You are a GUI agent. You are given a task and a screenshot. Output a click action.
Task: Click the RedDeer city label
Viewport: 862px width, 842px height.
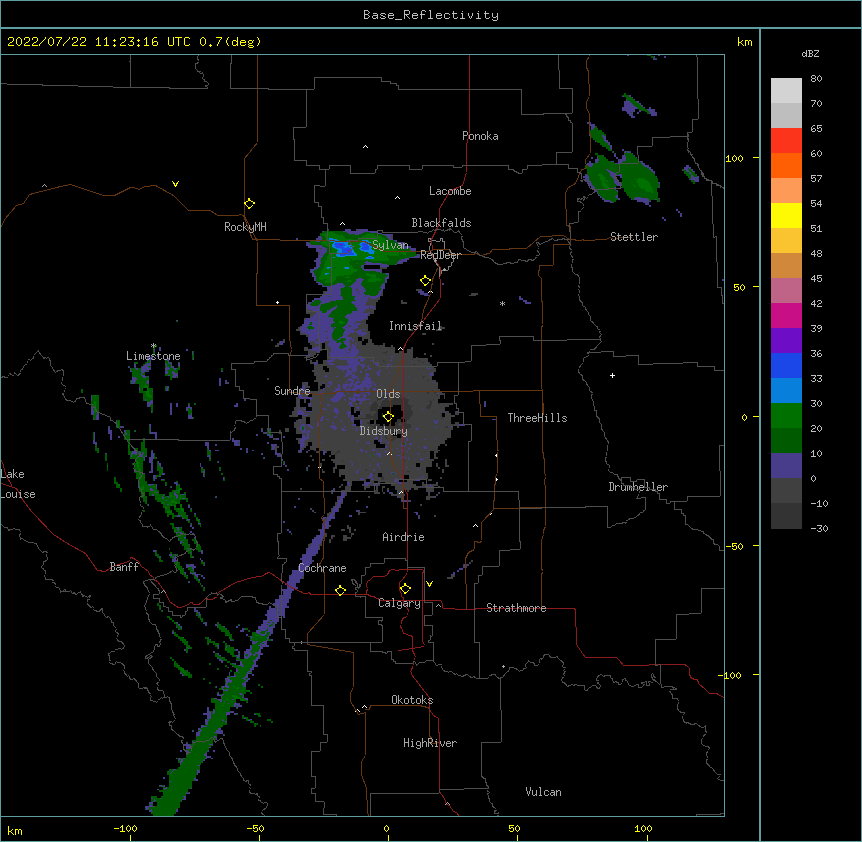coord(440,255)
